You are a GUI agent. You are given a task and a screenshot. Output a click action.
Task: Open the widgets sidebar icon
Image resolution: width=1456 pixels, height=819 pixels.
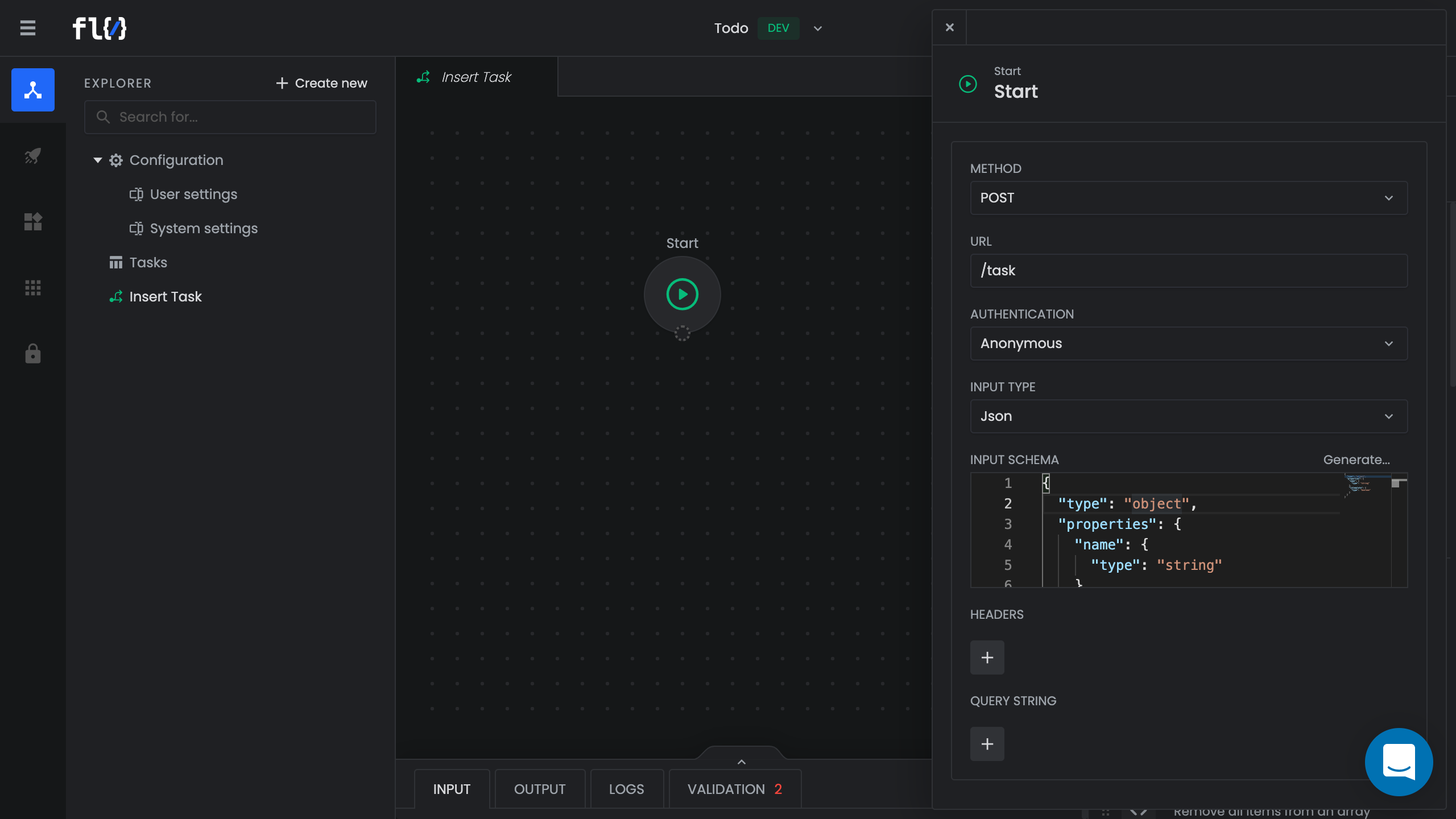33,222
